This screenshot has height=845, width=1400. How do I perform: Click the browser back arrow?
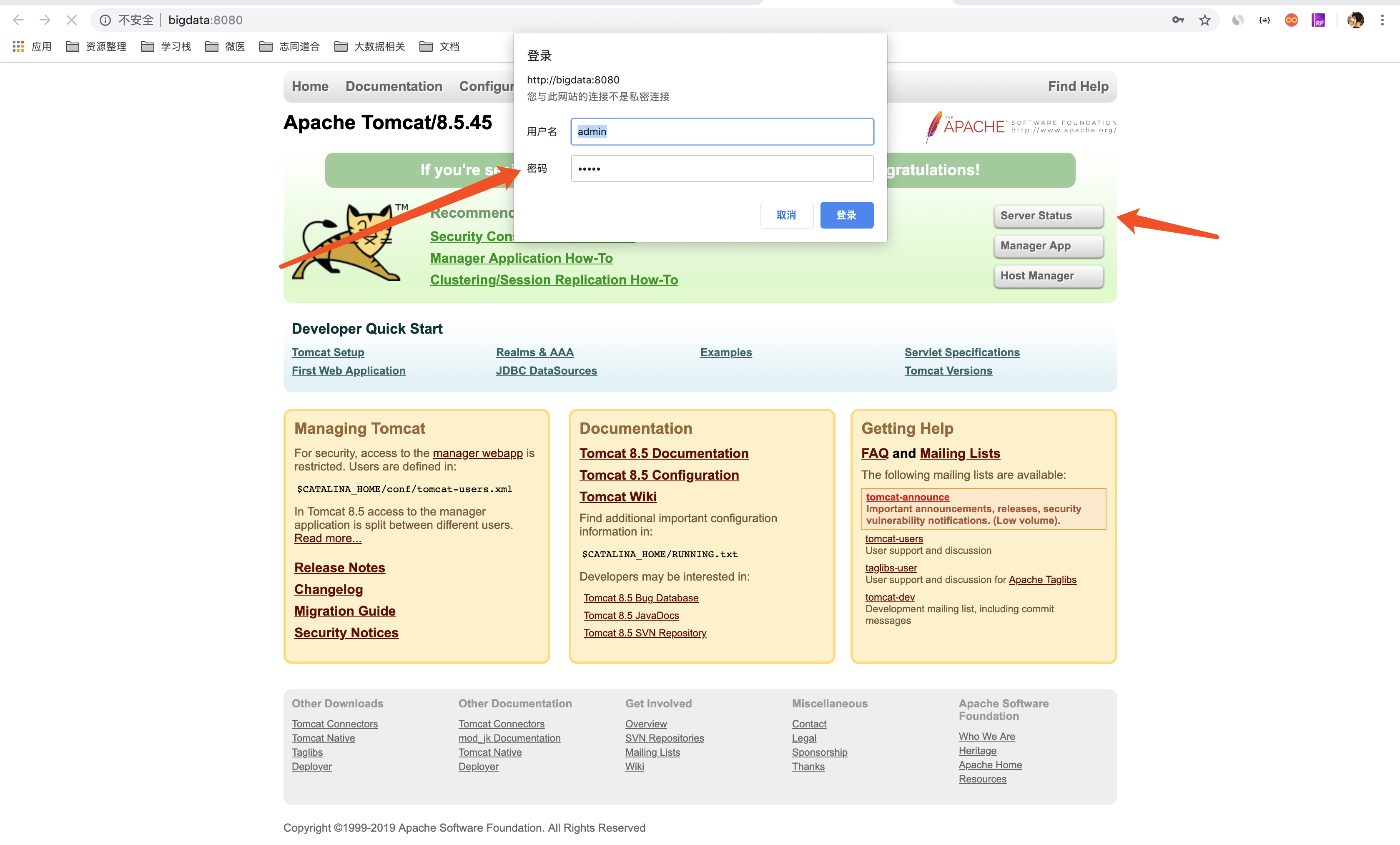pos(18,20)
